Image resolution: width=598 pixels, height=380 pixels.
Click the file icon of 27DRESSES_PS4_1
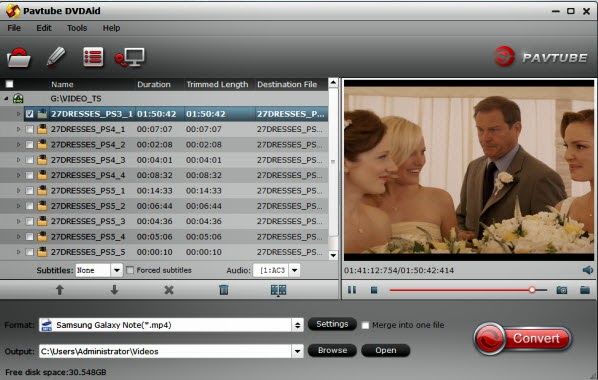42,129
